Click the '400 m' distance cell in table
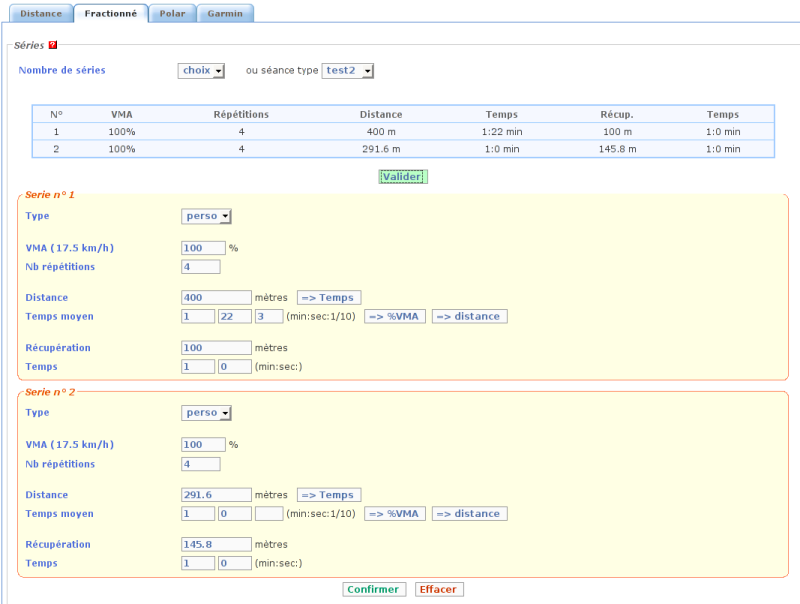Screen dimensions: 800x604 point(381,132)
